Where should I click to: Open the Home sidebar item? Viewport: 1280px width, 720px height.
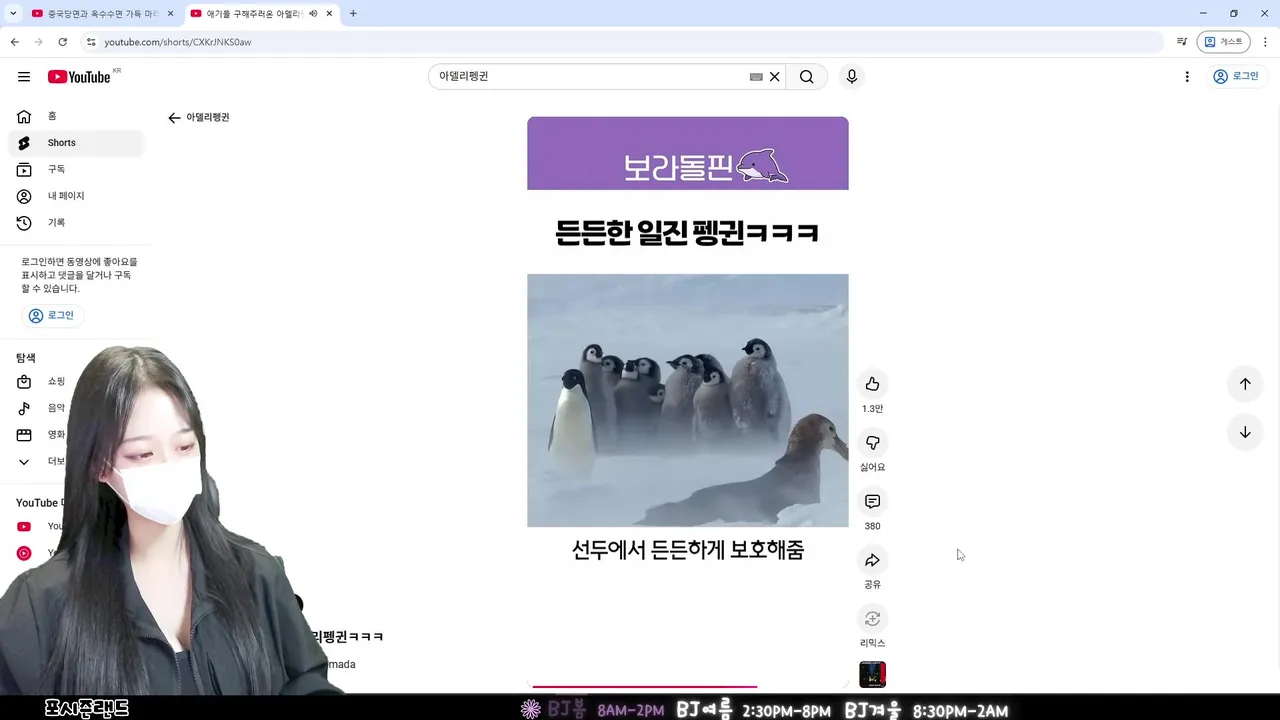click(x=75, y=116)
